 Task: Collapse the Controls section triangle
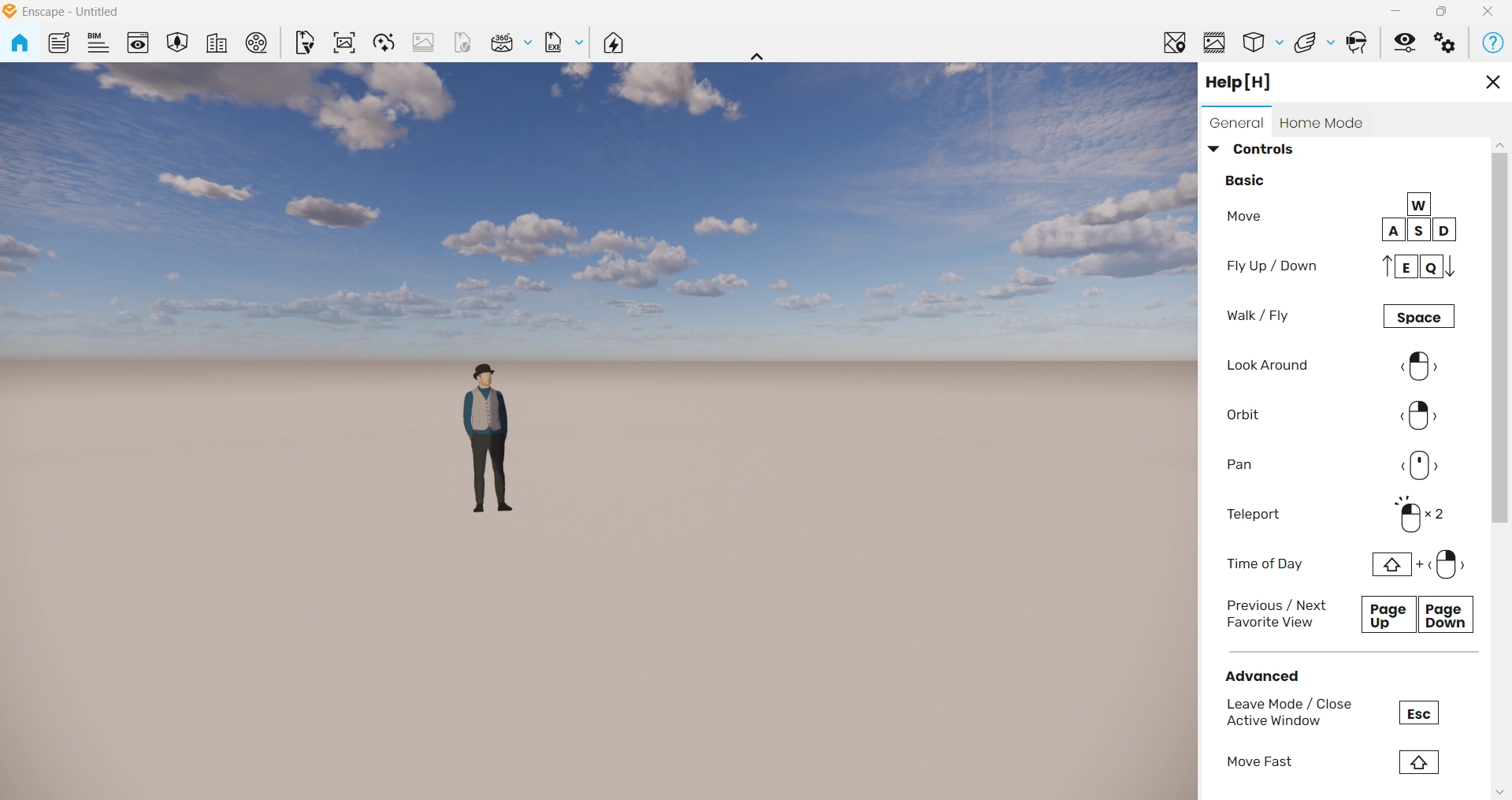click(x=1214, y=149)
